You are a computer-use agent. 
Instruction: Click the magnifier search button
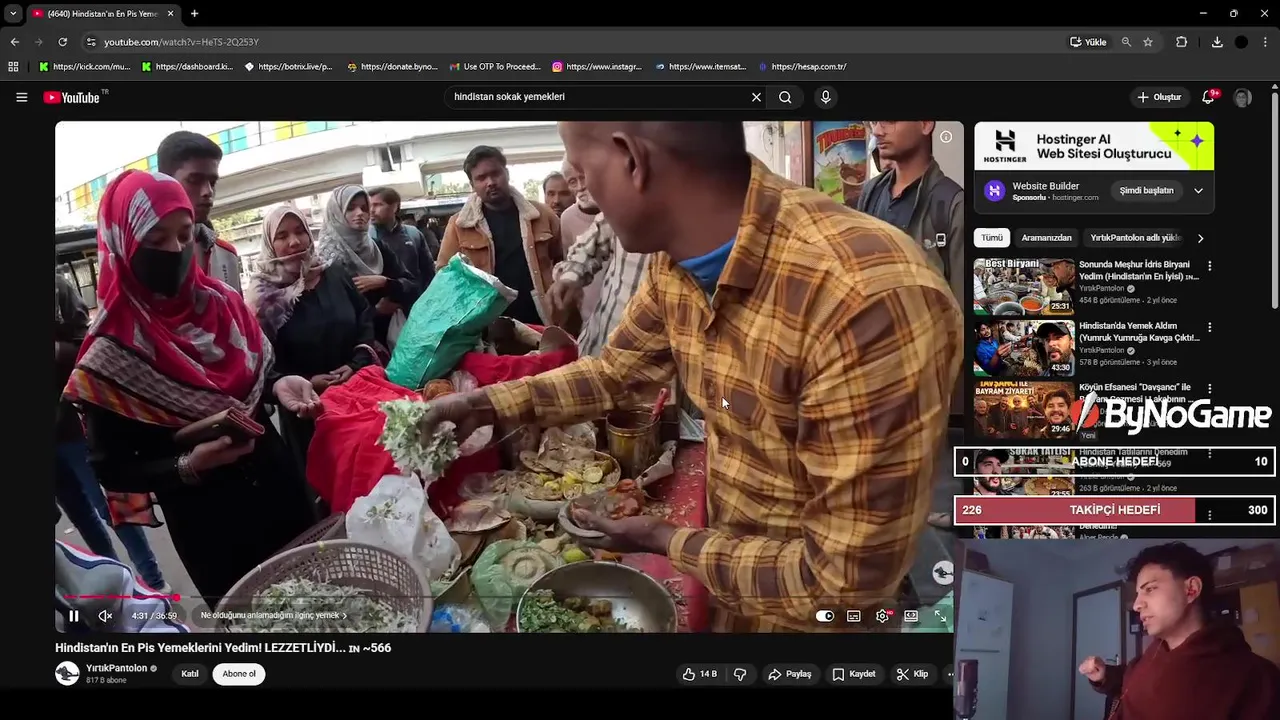point(785,97)
